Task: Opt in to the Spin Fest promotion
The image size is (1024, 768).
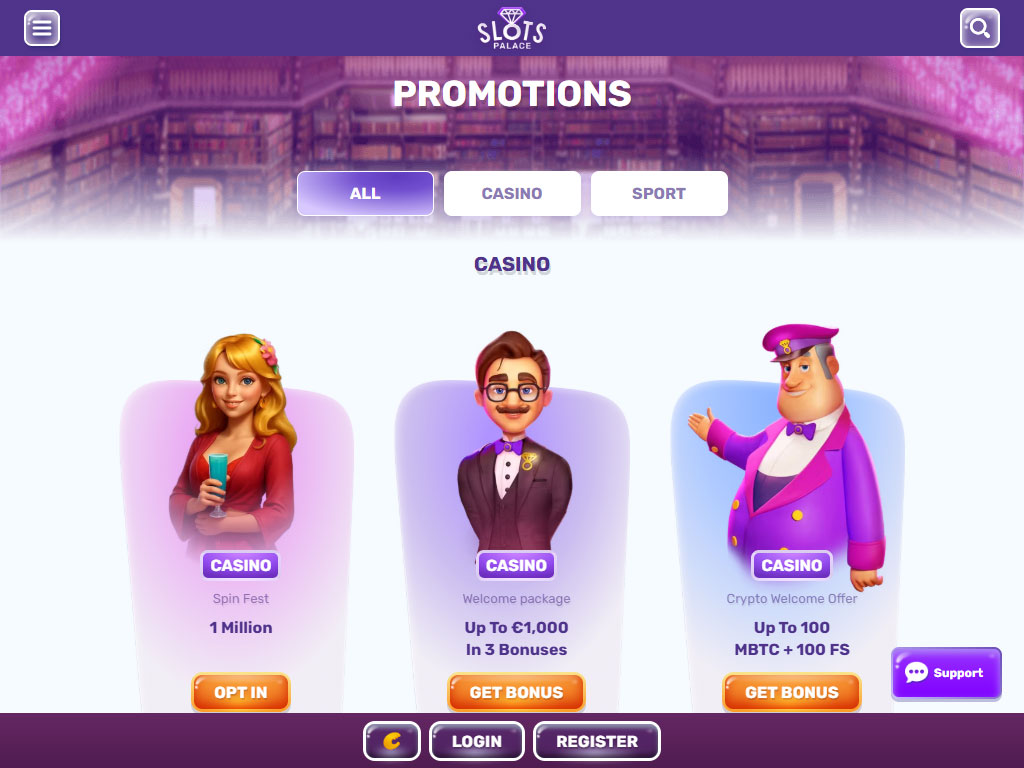Action: (x=240, y=692)
